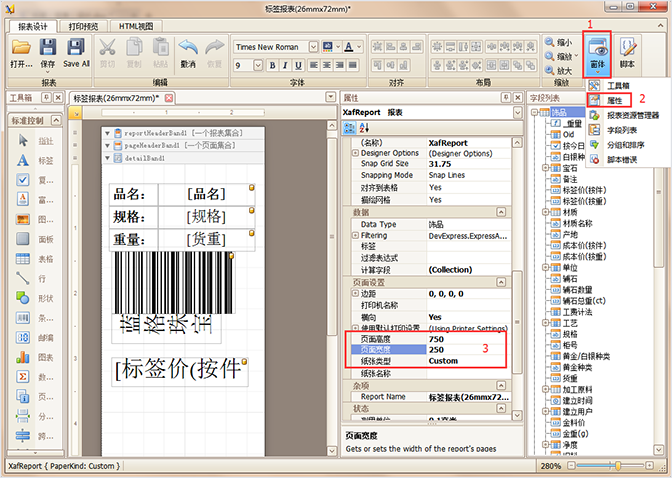Click the Save report icon

click(x=48, y=46)
